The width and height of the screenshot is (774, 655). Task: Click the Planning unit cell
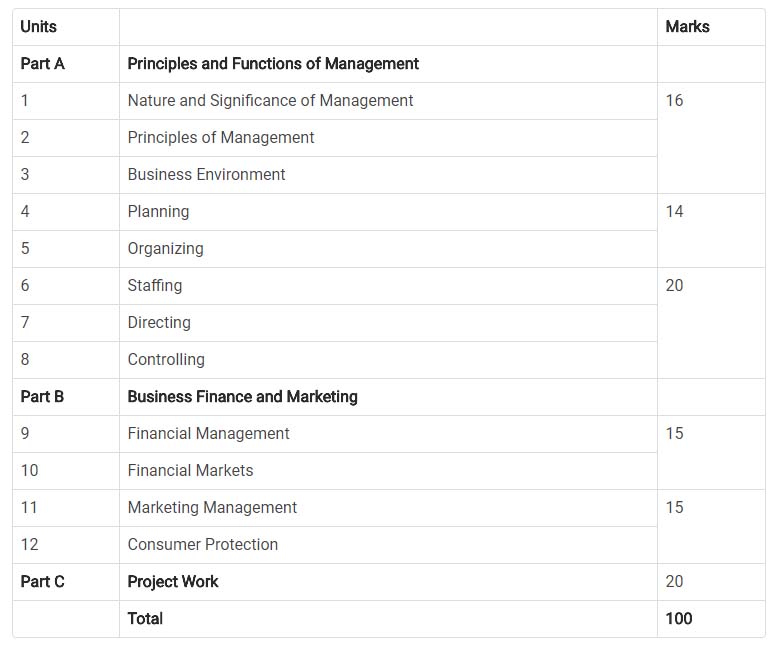[x=158, y=212]
